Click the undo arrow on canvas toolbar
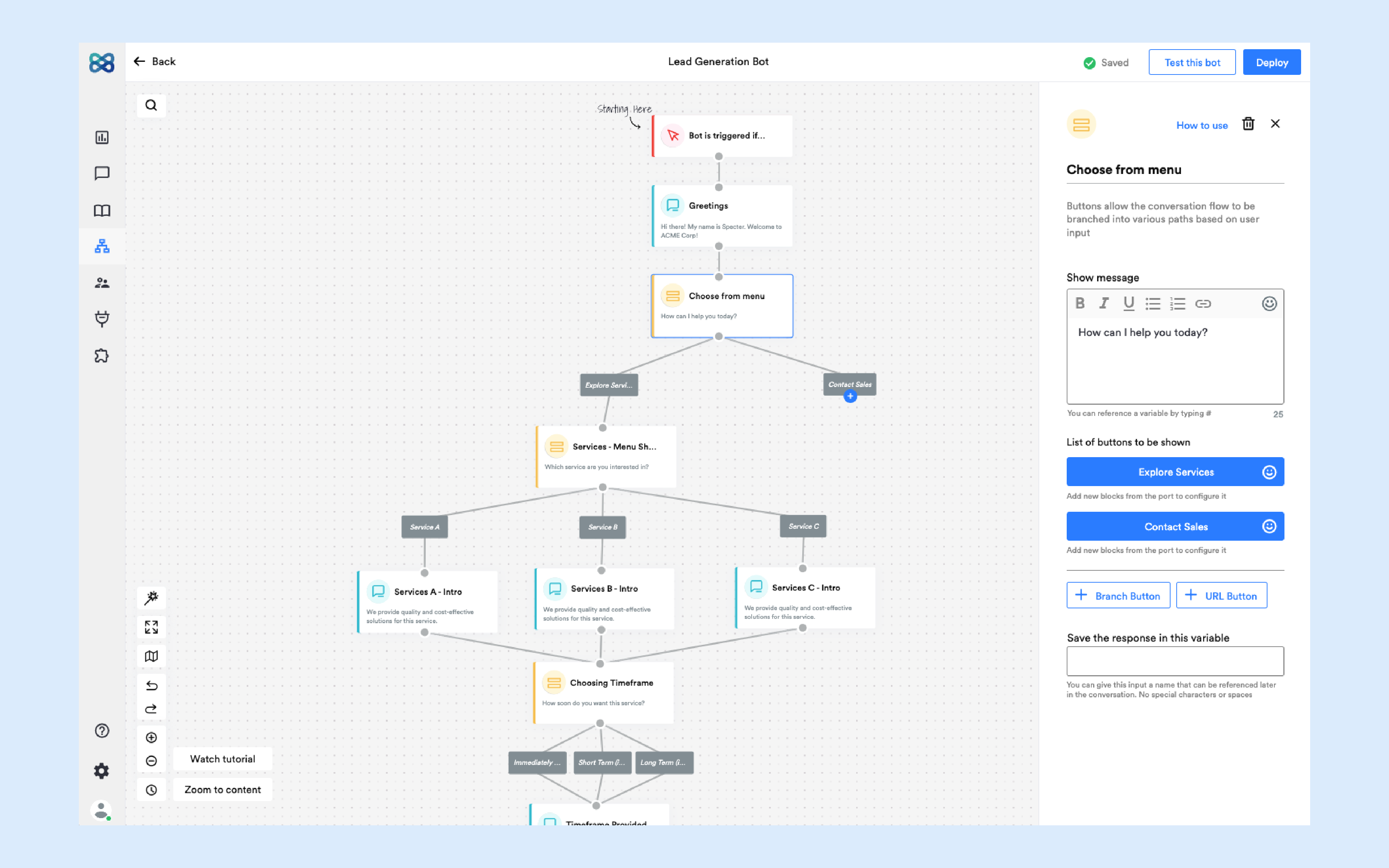This screenshot has width=1389, height=868. pos(151,685)
